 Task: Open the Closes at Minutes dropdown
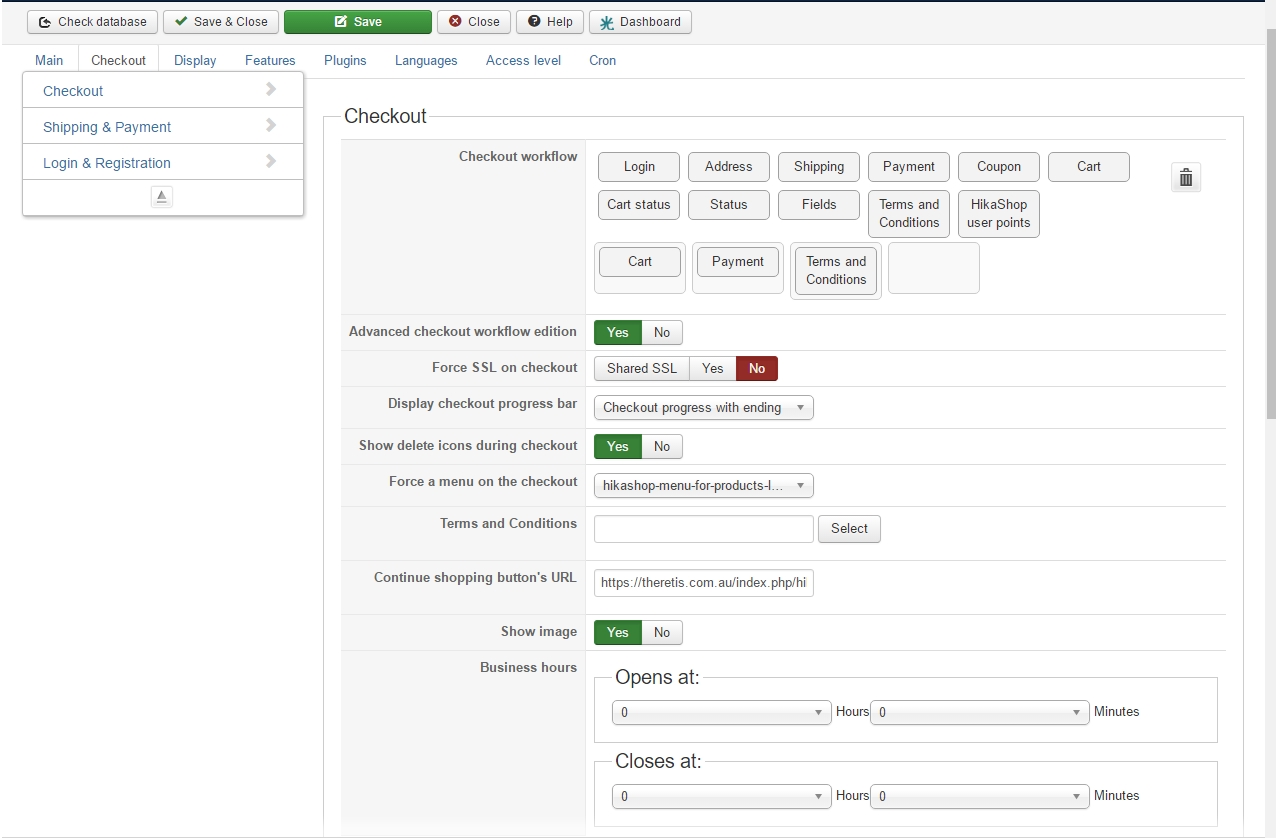pos(980,796)
